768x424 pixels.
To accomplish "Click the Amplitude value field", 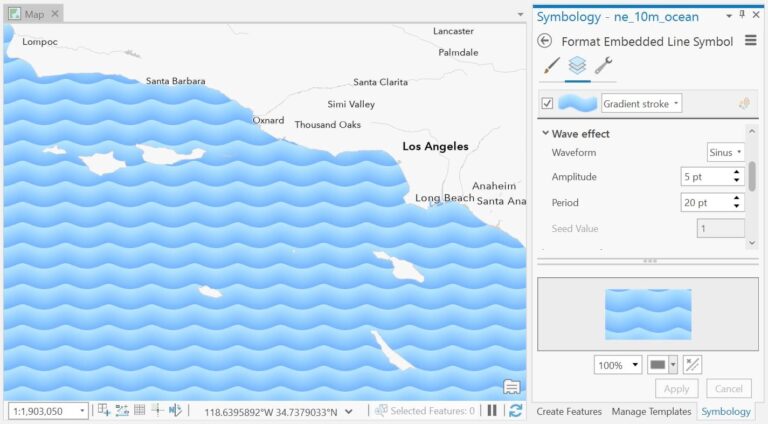I will pyautogui.click(x=704, y=177).
